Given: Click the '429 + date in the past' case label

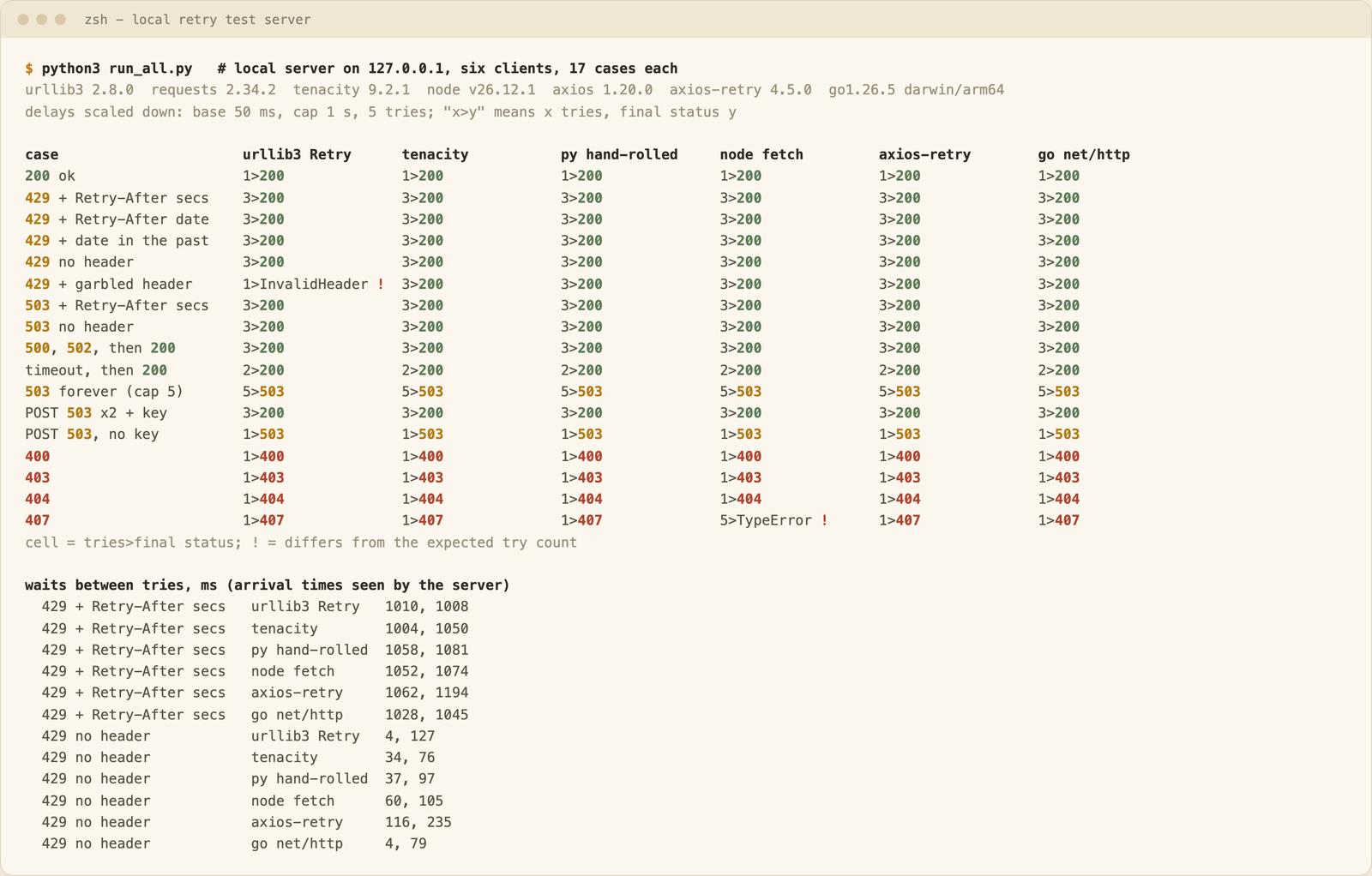Looking at the screenshot, I should click(x=117, y=241).
